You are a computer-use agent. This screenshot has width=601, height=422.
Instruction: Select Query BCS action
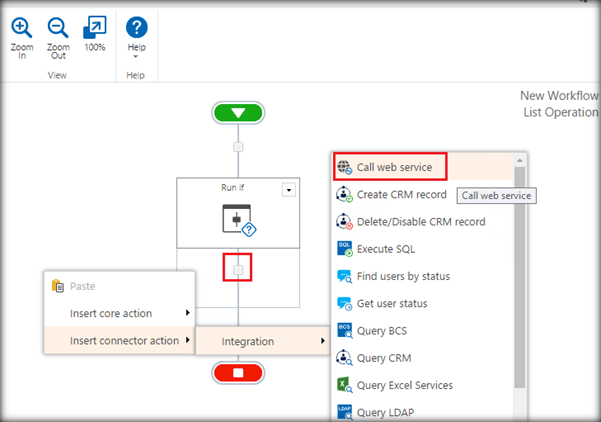[423, 331]
